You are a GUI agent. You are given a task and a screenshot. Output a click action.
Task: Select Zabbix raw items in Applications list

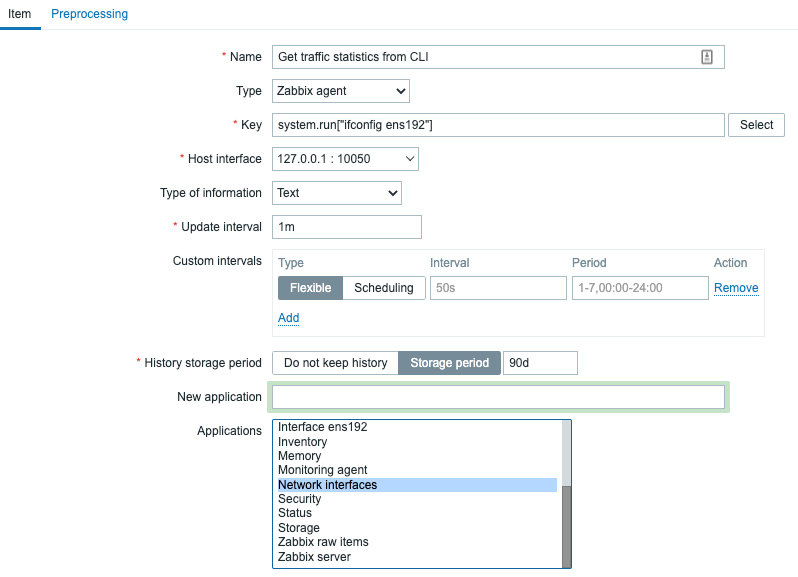click(x=417, y=542)
